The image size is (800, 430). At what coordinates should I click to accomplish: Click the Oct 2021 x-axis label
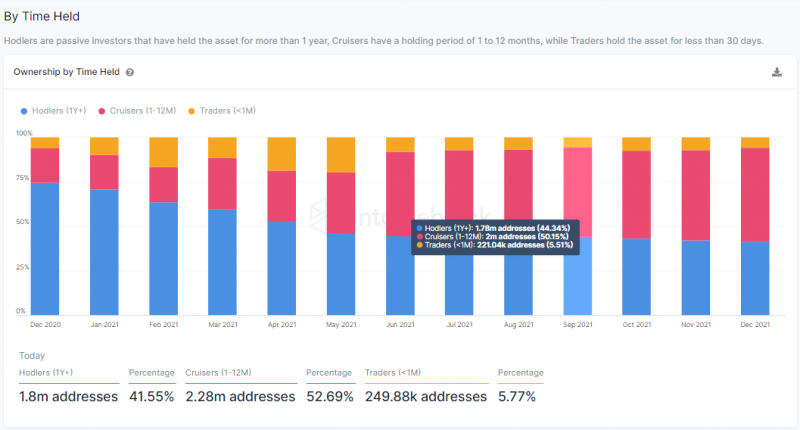637,324
